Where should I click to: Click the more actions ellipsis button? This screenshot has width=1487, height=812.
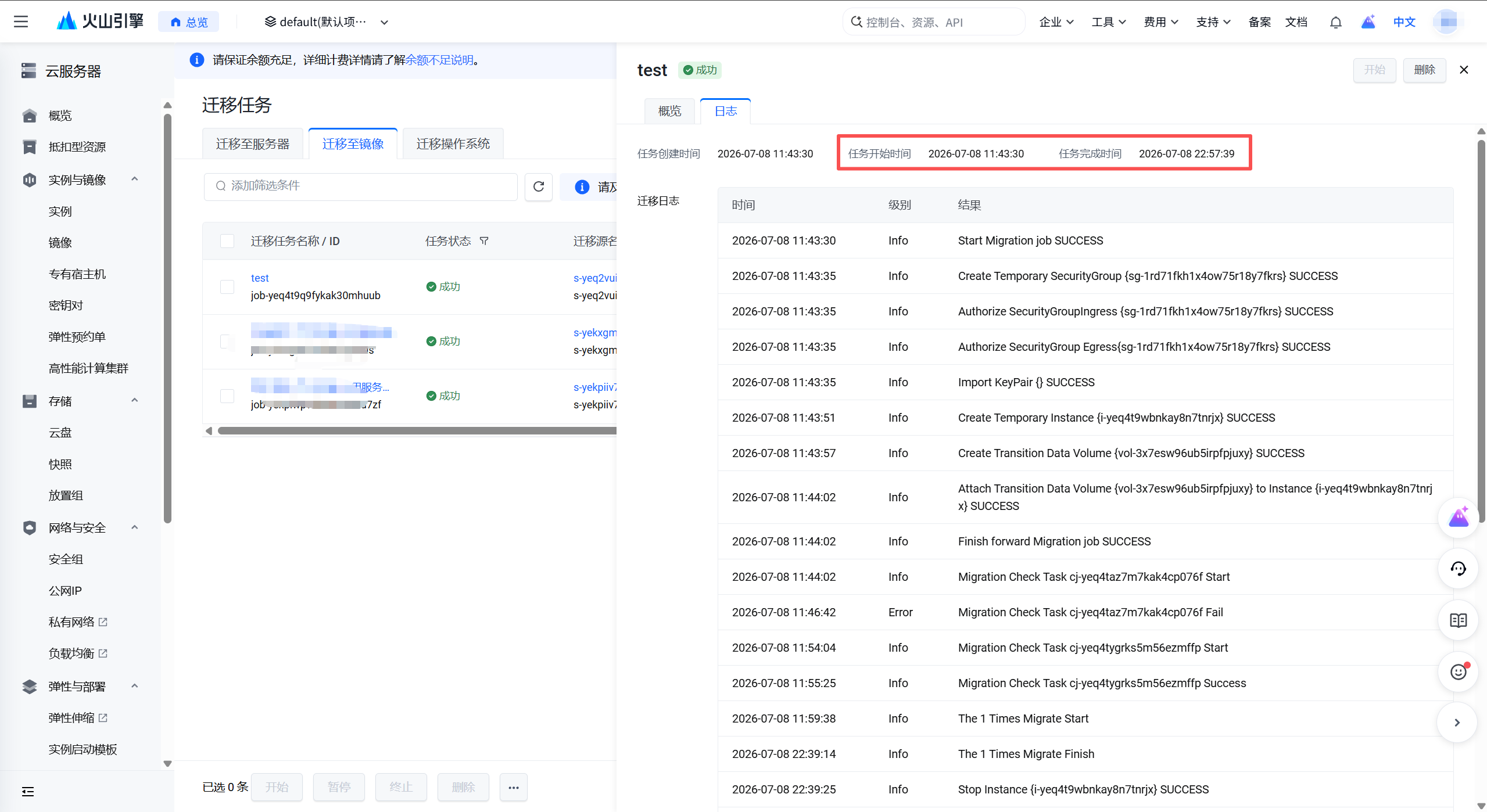point(514,787)
